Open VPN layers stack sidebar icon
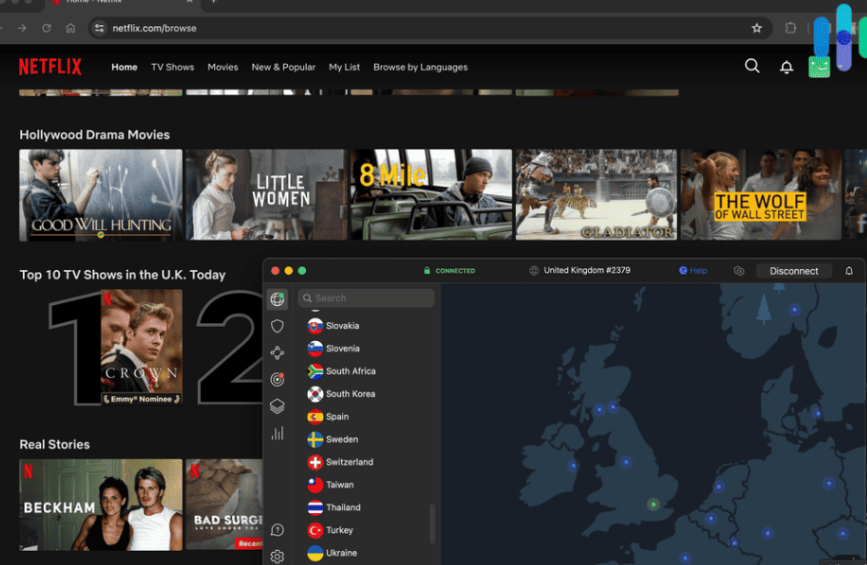The image size is (867, 565). pos(277,406)
